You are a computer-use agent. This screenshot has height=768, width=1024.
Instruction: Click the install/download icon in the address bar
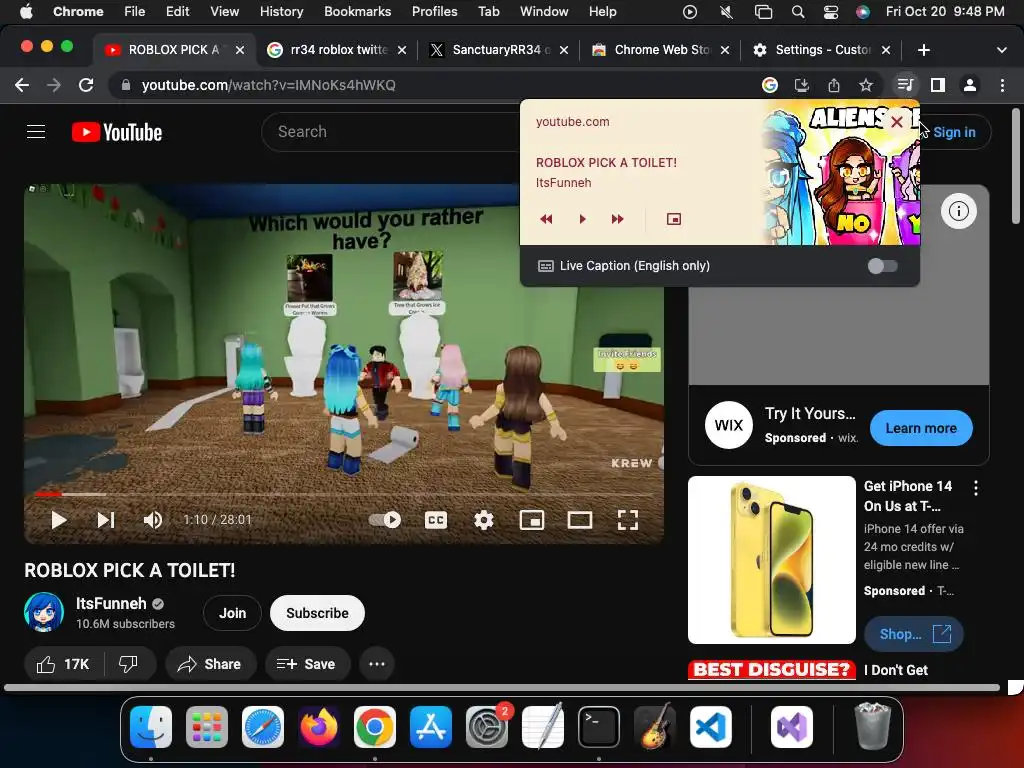pos(801,85)
